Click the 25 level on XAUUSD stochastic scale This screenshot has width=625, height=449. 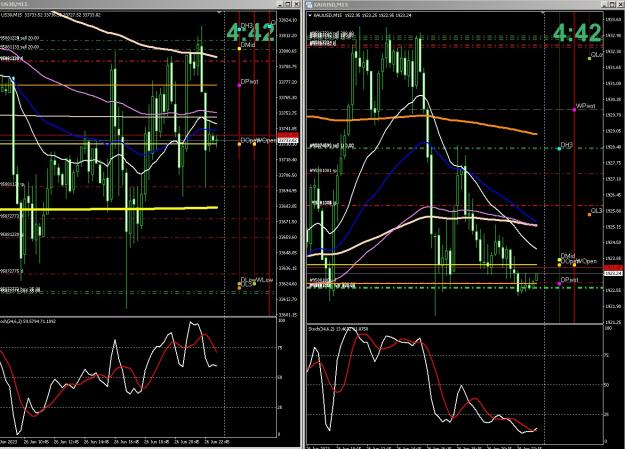pyautogui.click(x=607, y=415)
